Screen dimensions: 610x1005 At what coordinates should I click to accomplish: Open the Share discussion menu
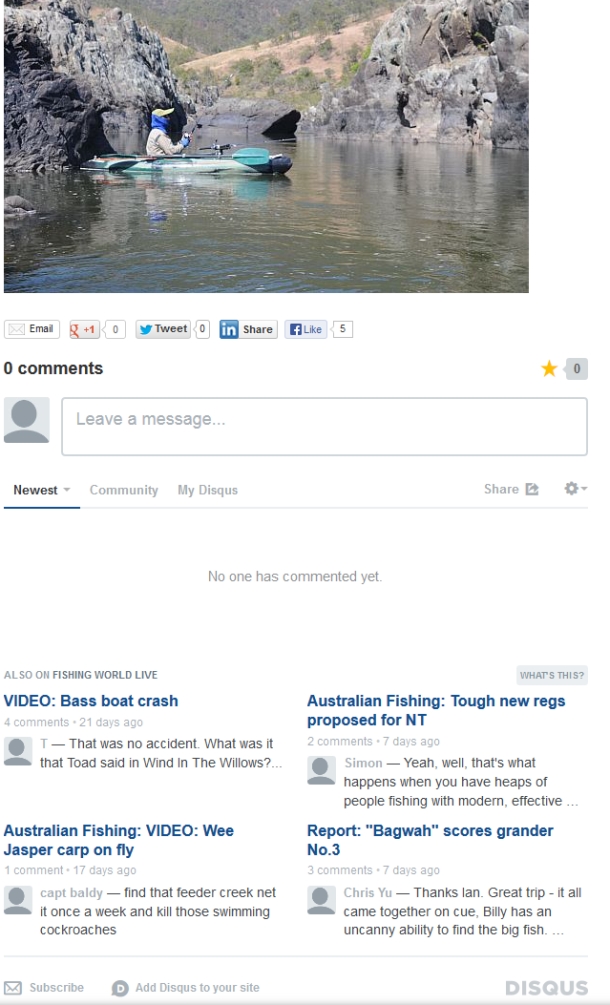(x=511, y=489)
